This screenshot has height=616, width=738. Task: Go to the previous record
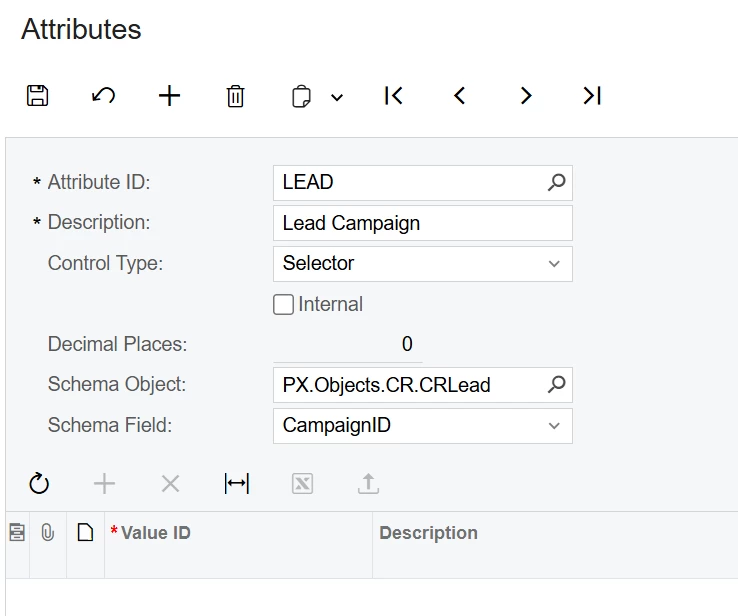click(460, 96)
